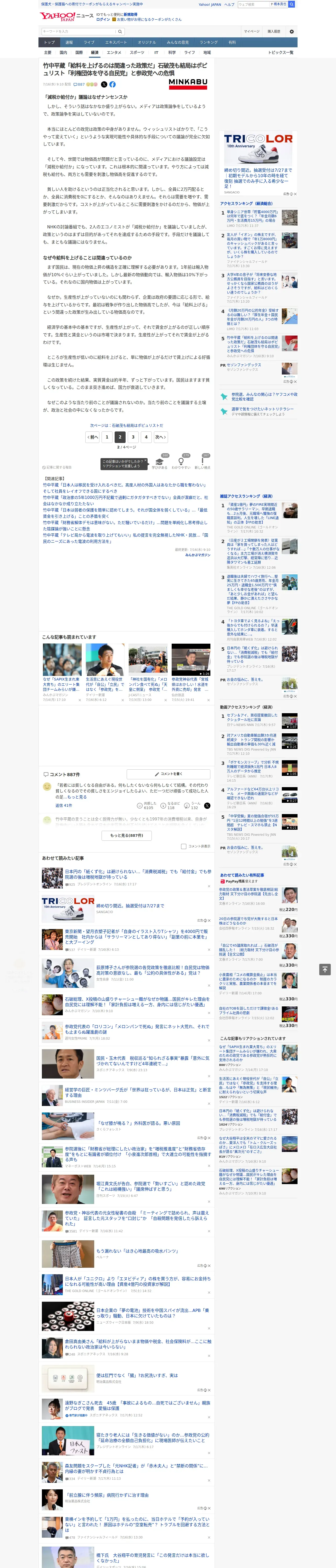Click the ログイン link

click(103, 20)
